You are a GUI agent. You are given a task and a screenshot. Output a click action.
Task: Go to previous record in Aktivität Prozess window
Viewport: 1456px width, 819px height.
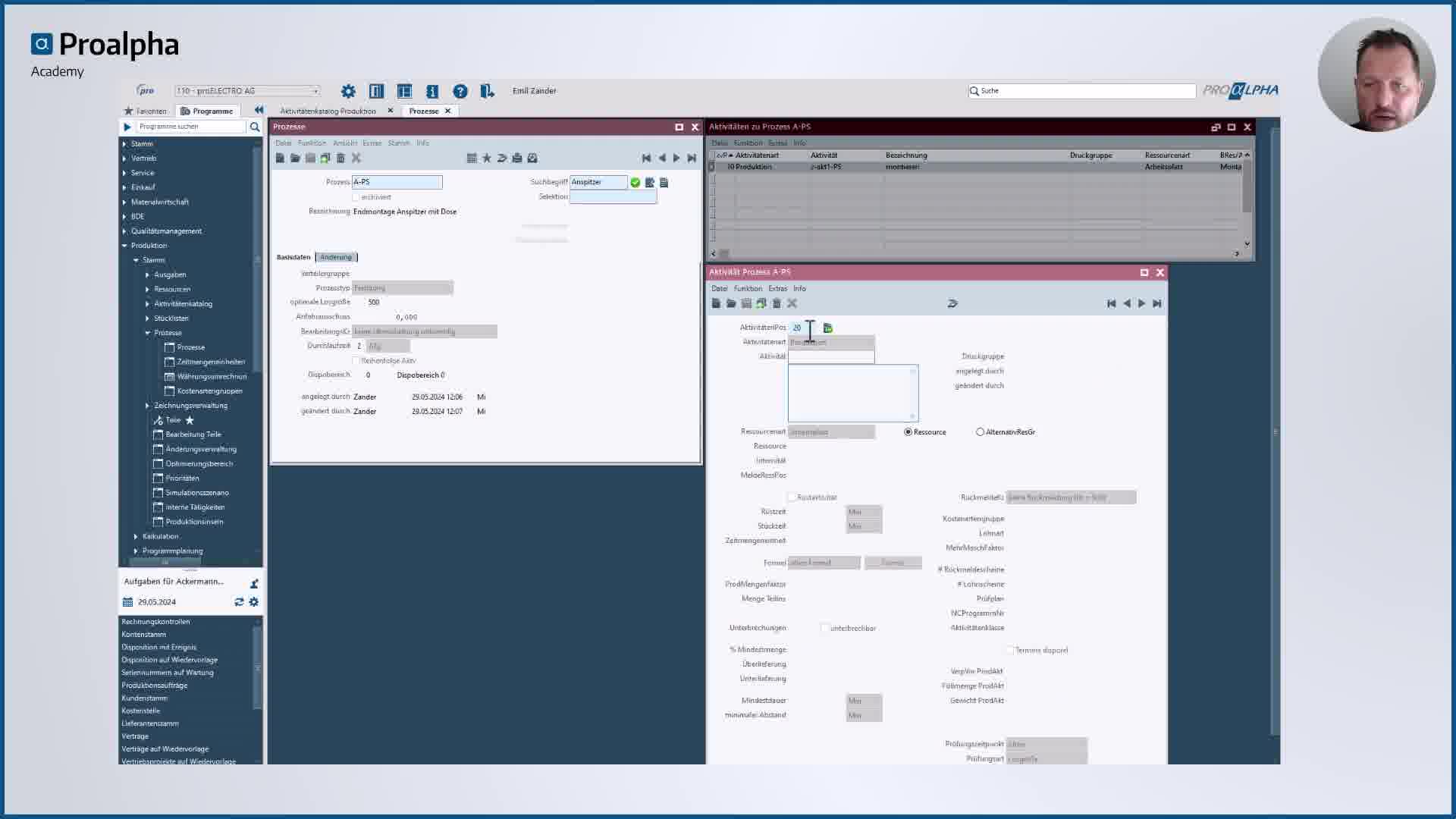[x=1127, y=303]
